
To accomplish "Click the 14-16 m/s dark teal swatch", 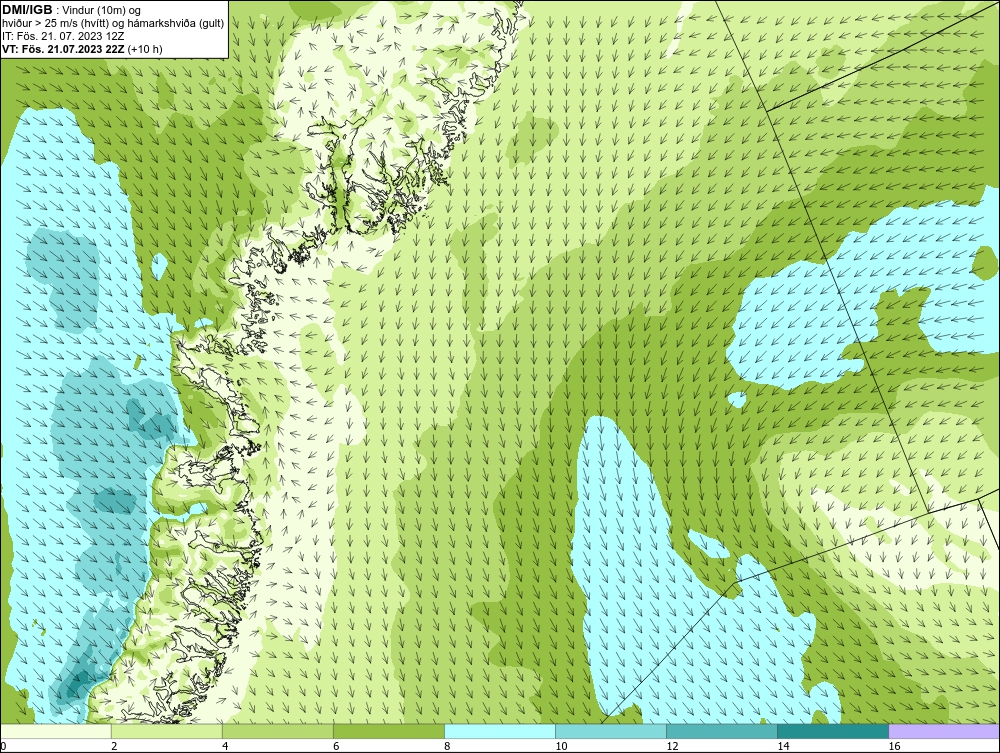I will [x=832, y=731].
